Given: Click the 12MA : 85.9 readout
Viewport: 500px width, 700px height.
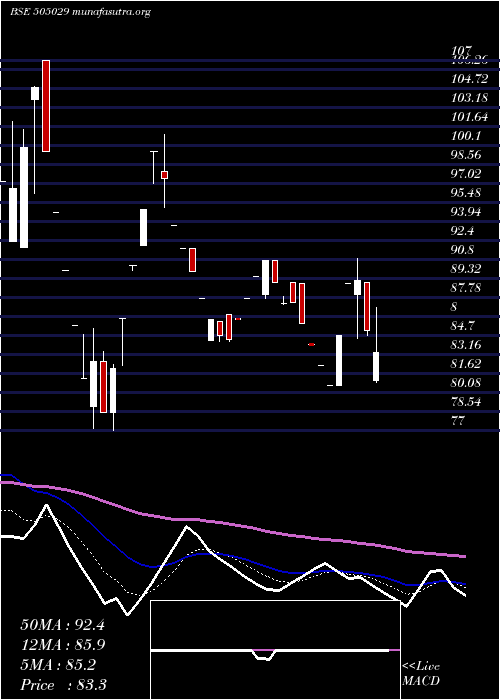Looking at the screenshot, I should tap(62, 645).
